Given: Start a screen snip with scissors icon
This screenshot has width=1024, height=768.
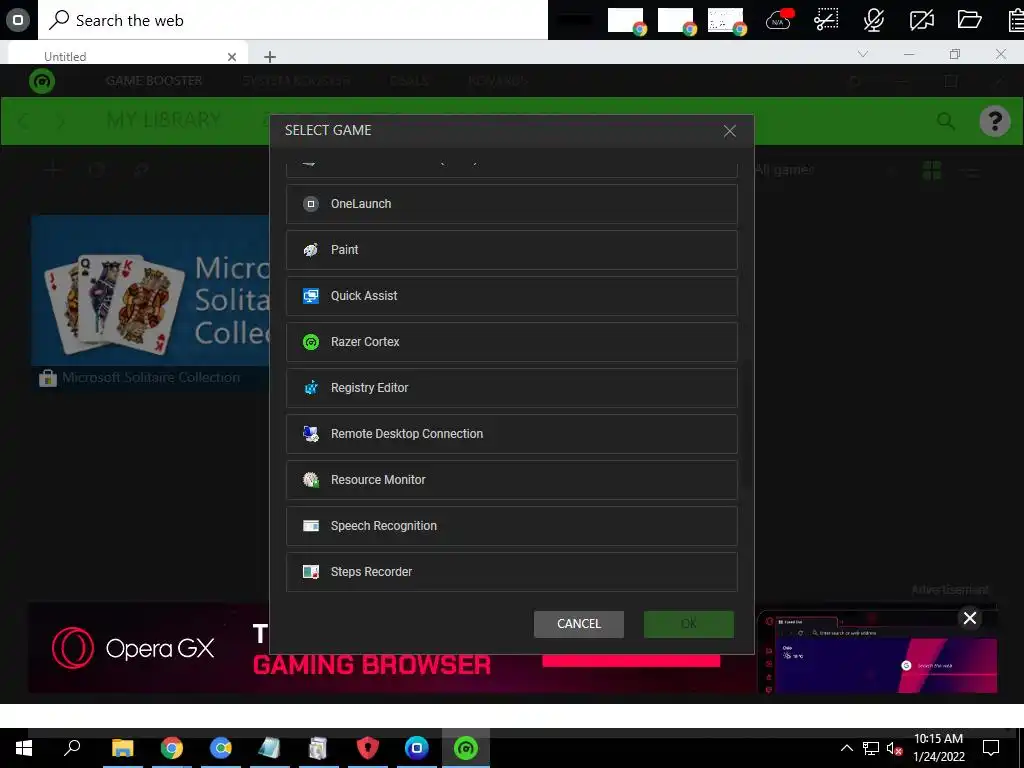Looking at the screenshot, I should tap(826, 20).
